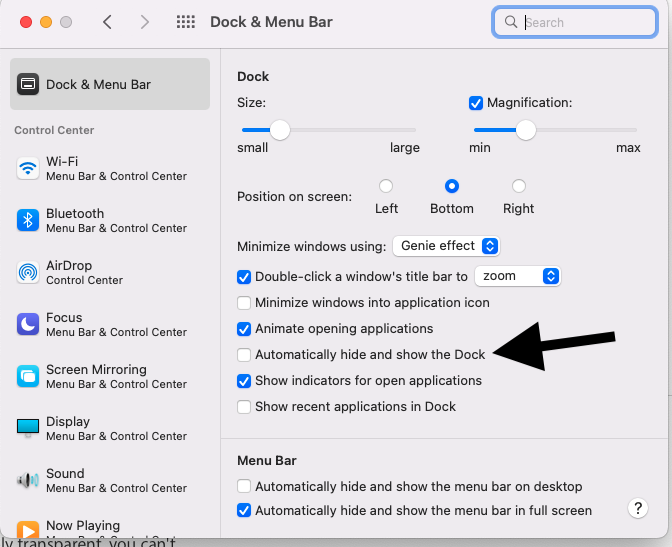Image resolution: width=672 pixels, height=547 pixels.
Task: Click the Magnification slider knob
Action: [526, 130]
